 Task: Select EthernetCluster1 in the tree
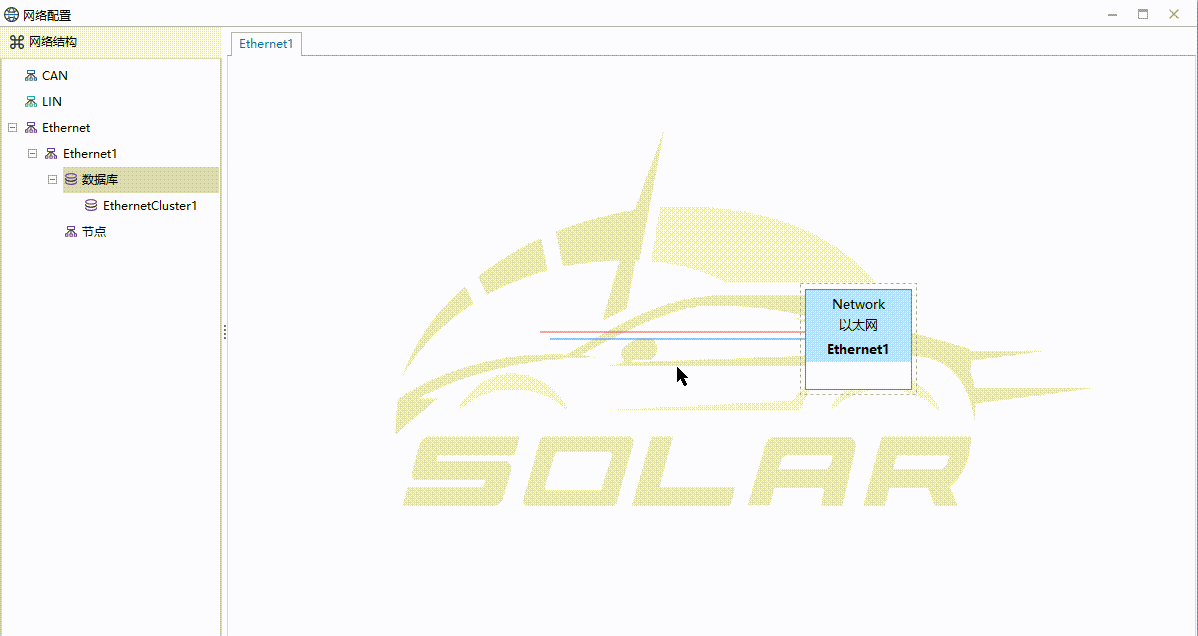150,206
